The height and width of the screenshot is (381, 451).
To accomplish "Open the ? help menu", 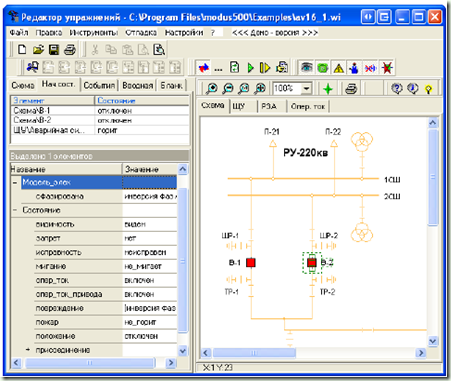I will click(213, 32).
